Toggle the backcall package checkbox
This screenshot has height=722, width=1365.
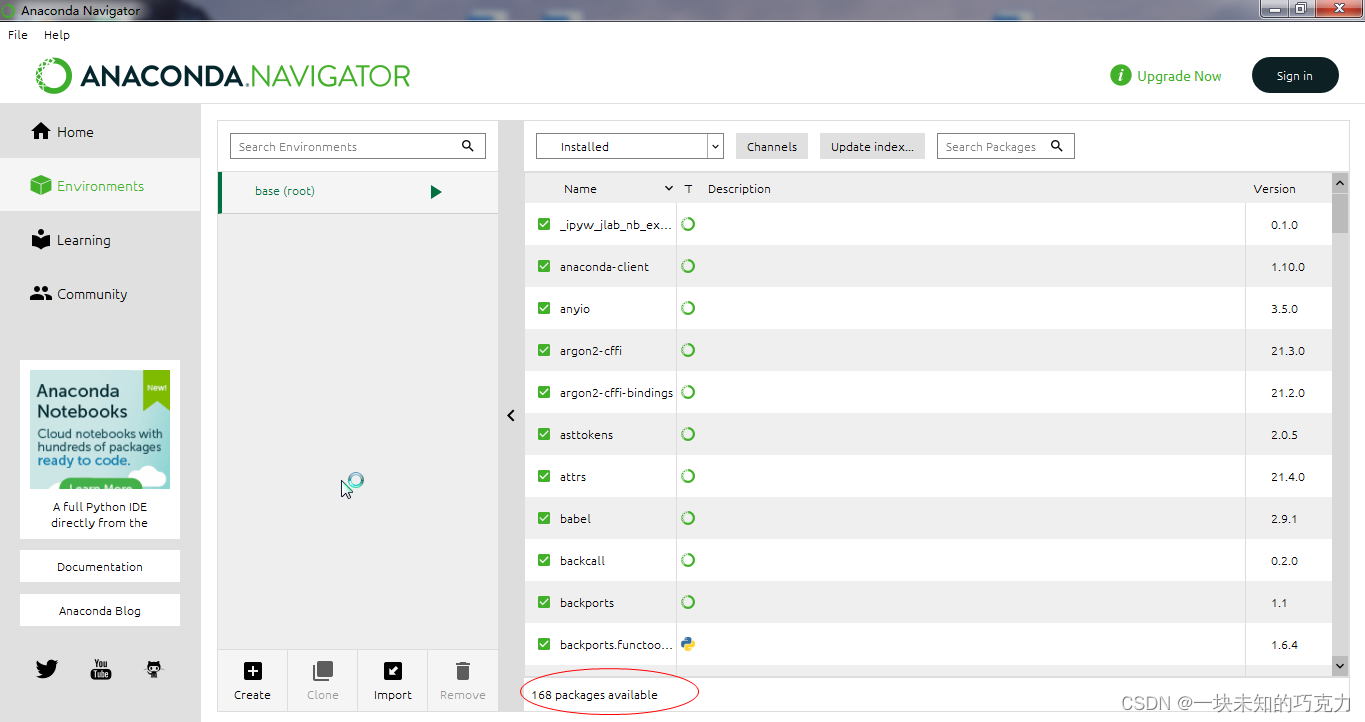tap(544, 560)
